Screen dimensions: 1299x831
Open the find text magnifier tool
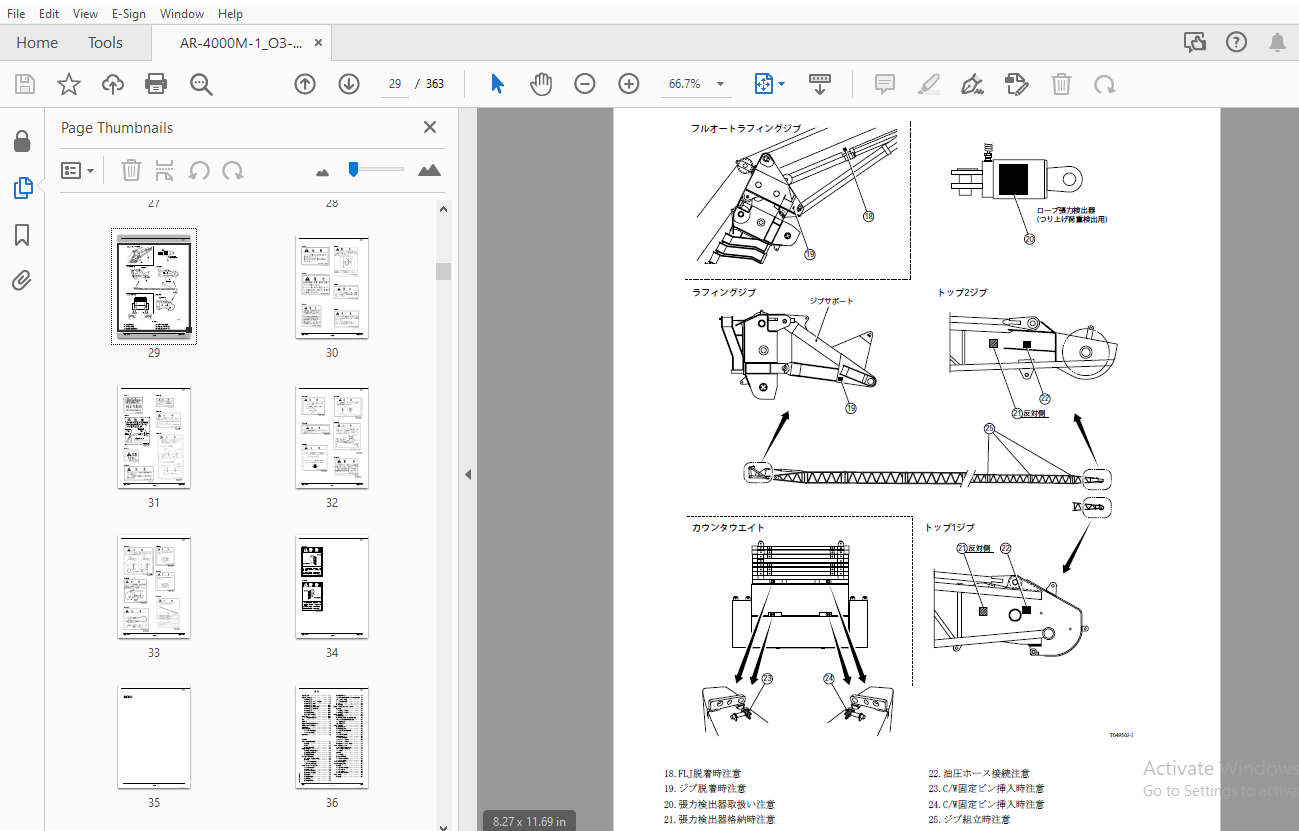tap(201, 84)
